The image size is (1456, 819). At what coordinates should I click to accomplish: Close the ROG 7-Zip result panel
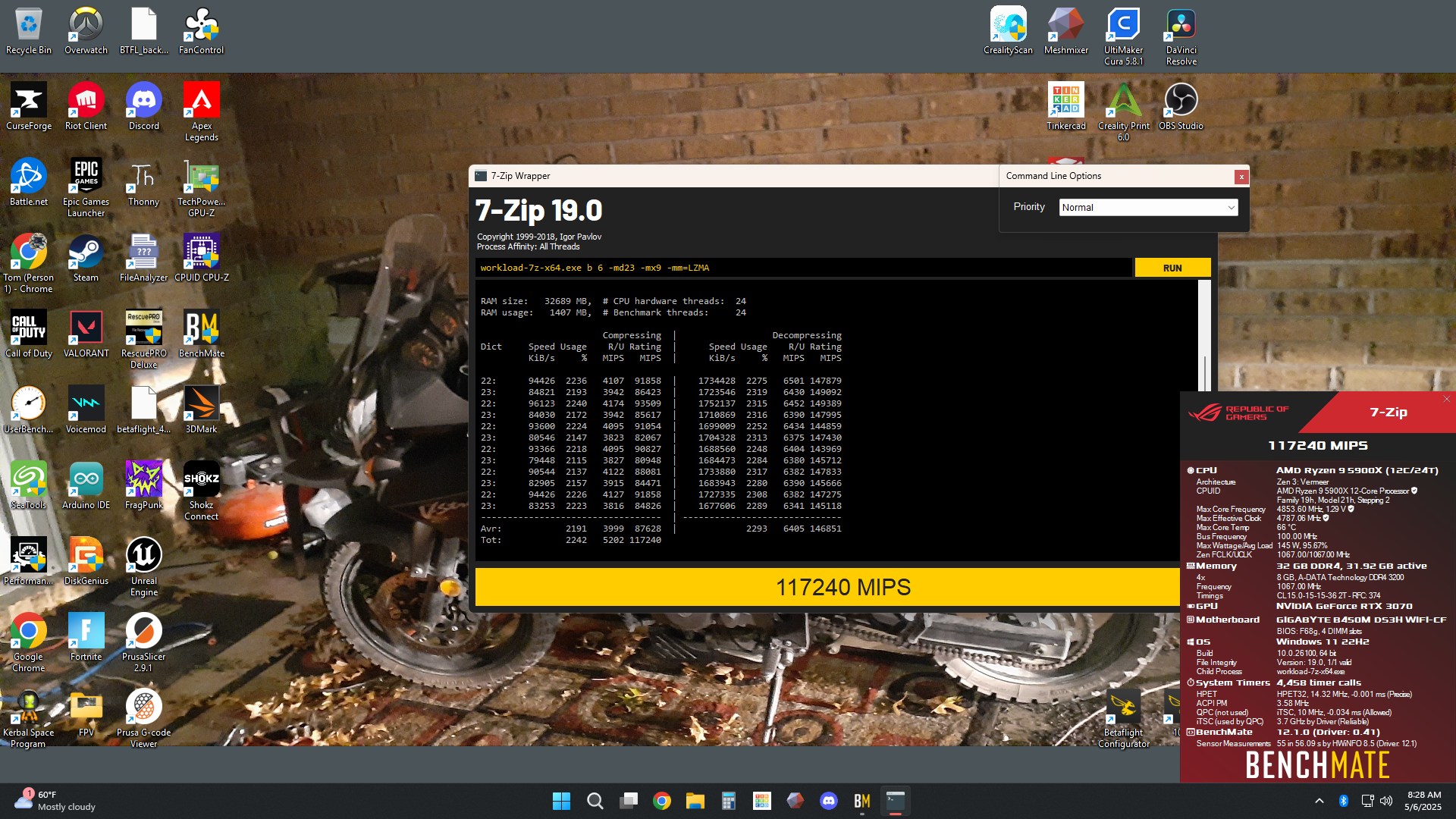pos(1446,399)
